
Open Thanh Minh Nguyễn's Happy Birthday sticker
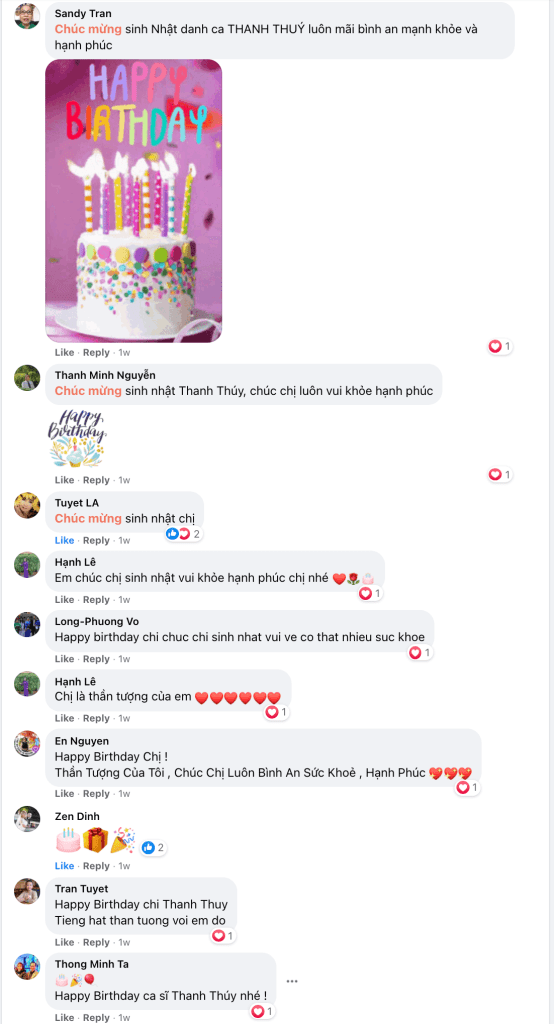coord(77,438)
